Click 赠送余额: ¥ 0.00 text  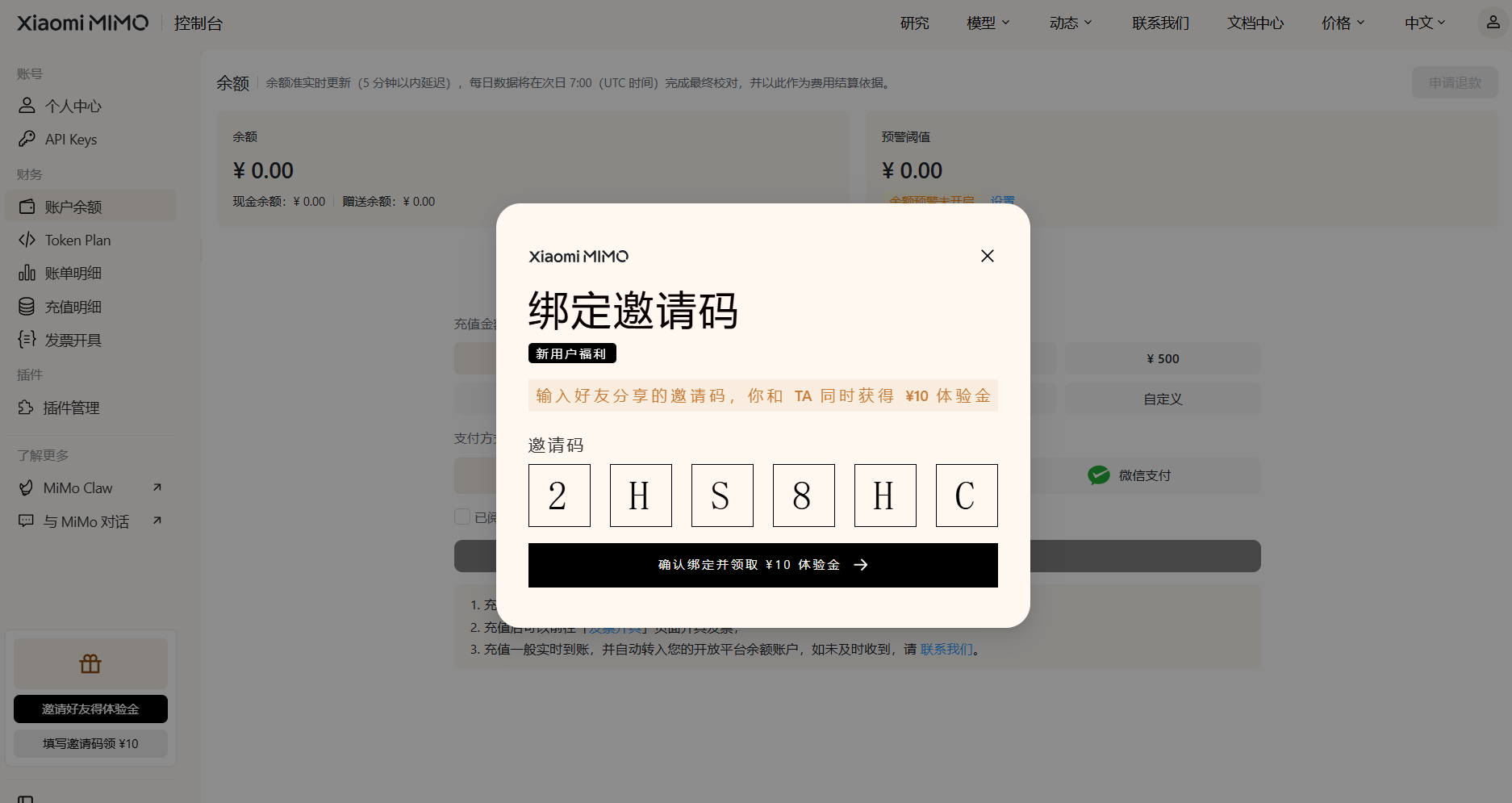point(389,202)
